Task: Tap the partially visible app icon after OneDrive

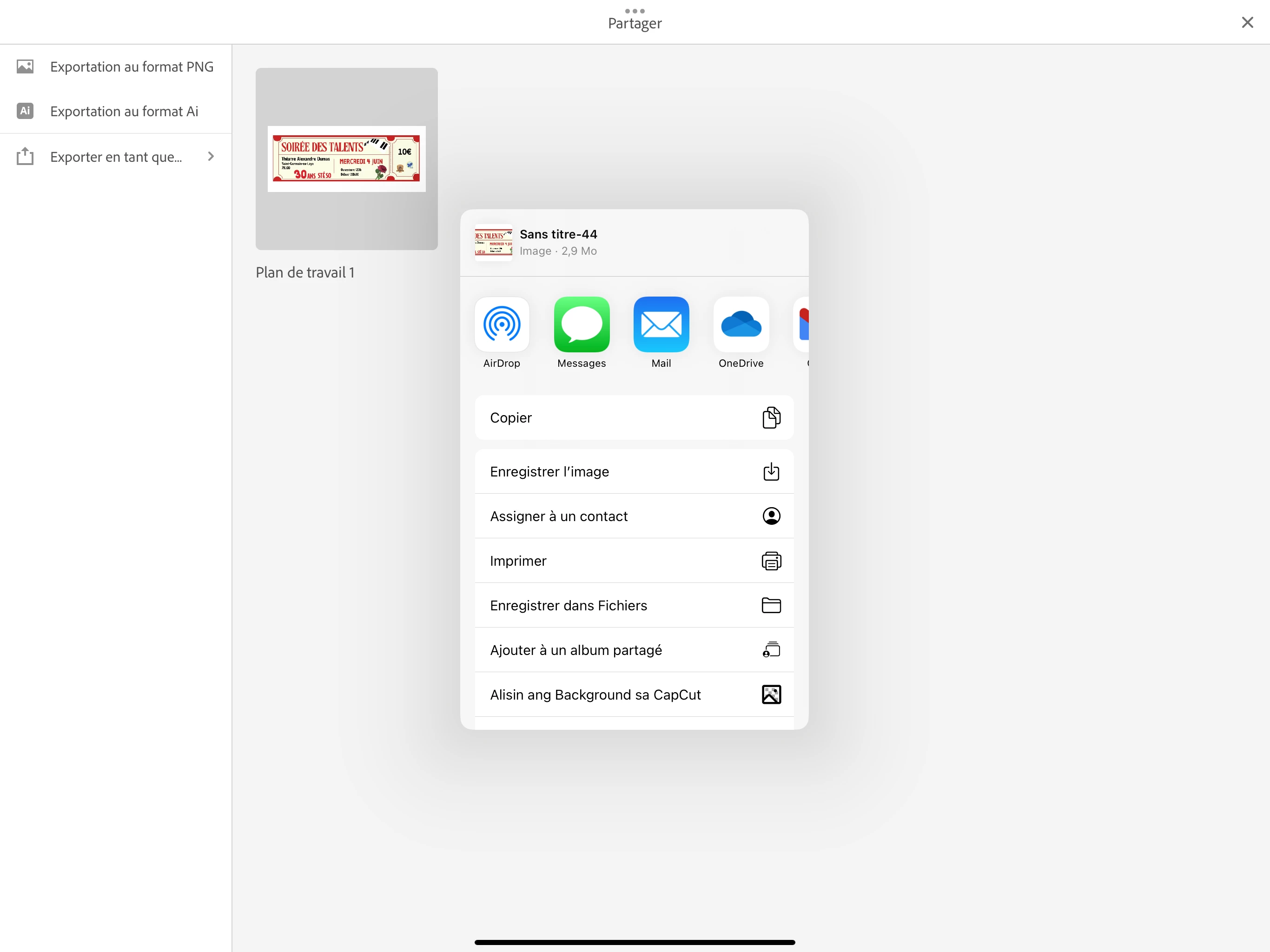Action: tap(802, 325)
